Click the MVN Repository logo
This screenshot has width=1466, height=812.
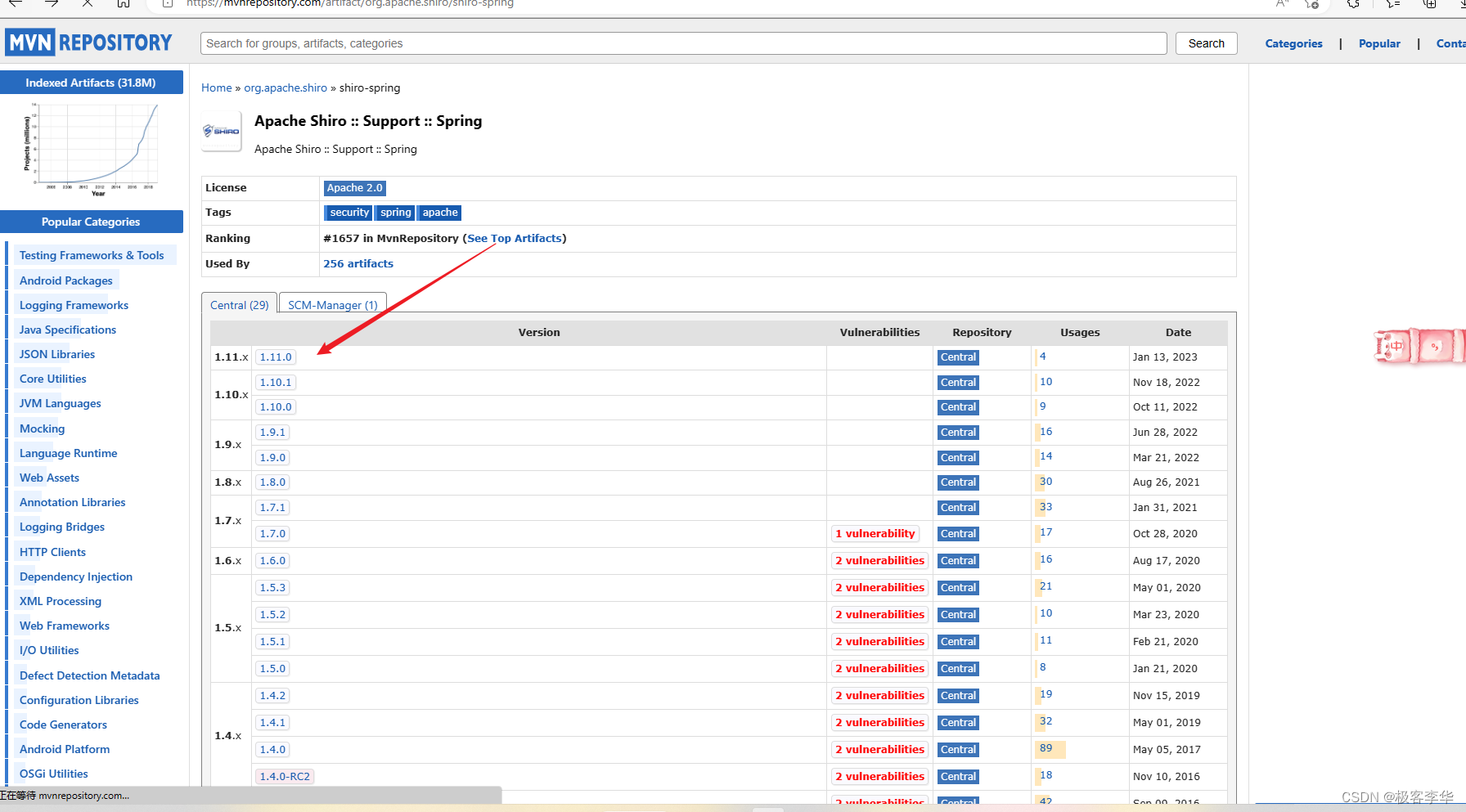tap(89, 43)
